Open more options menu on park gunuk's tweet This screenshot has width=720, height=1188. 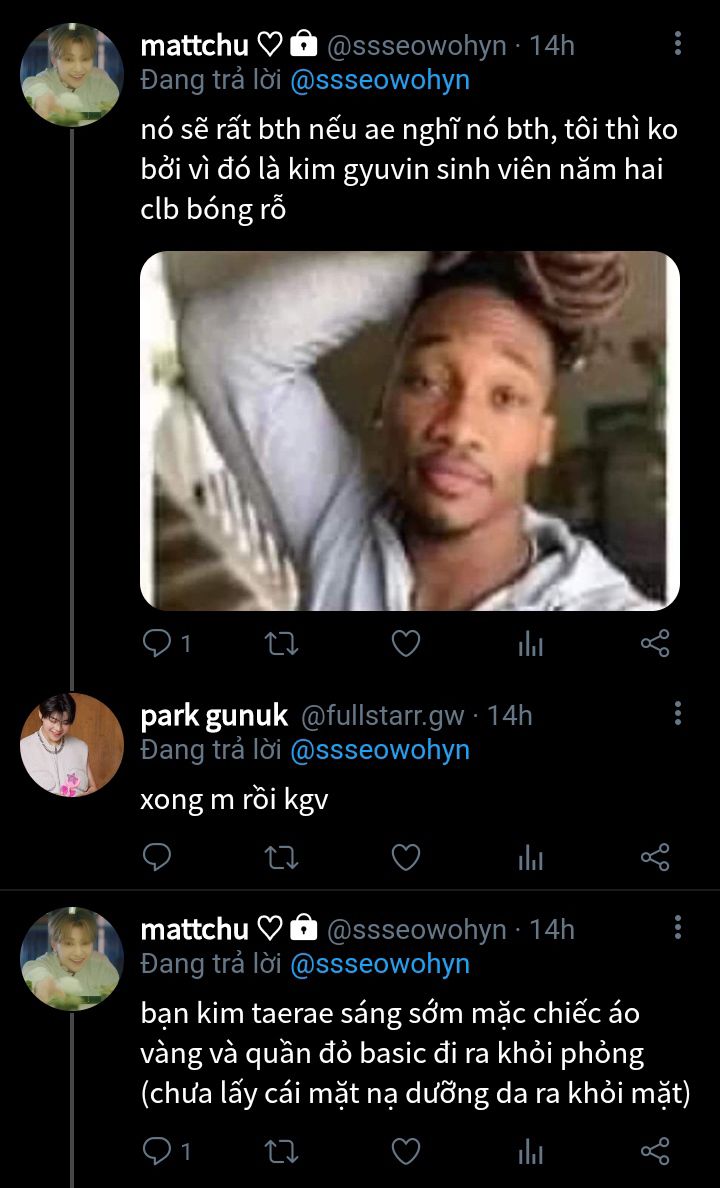pos(678,714)
